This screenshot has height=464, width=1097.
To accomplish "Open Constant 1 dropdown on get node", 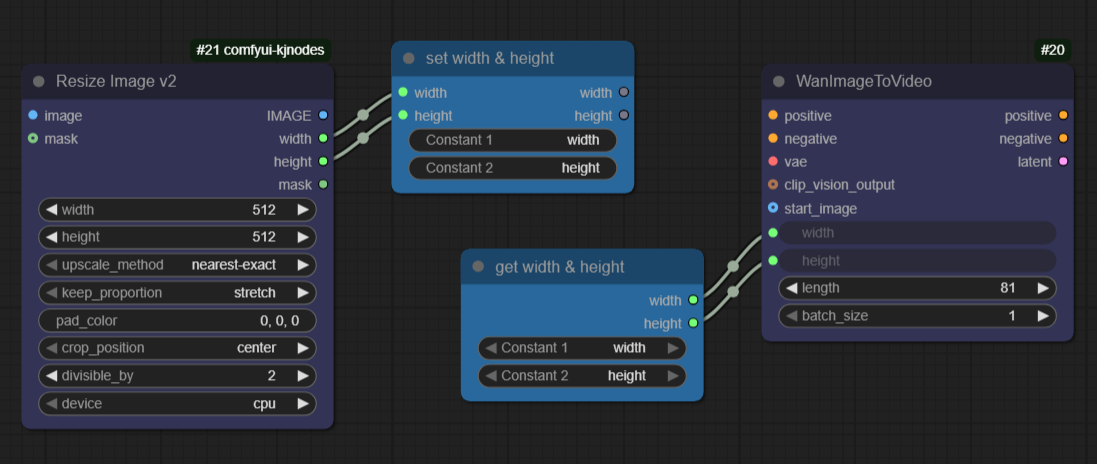I will point(582,348).
